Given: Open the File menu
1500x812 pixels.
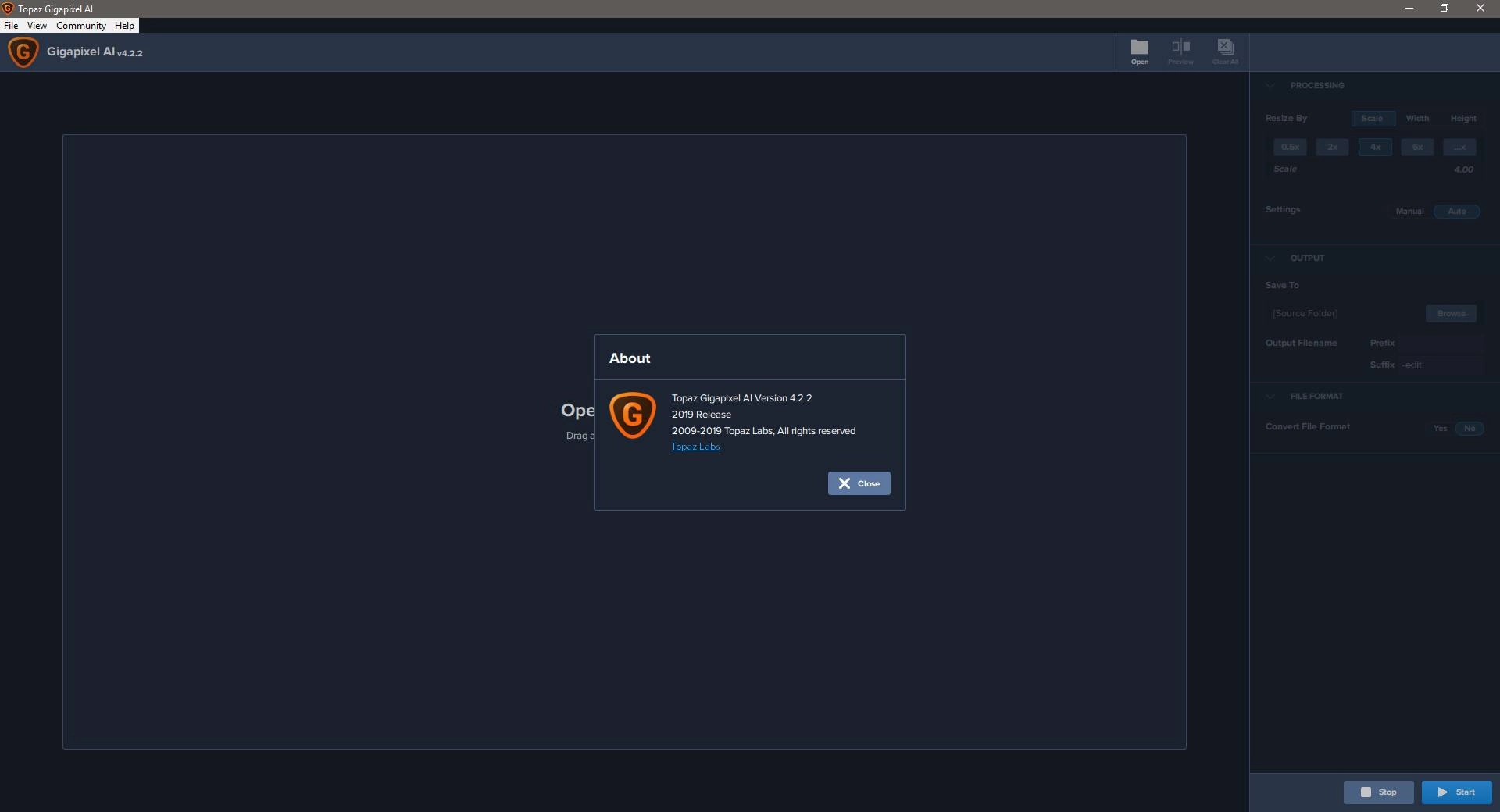Looking at the screenshot, I should pyautogui.click(x=11, y=25).
